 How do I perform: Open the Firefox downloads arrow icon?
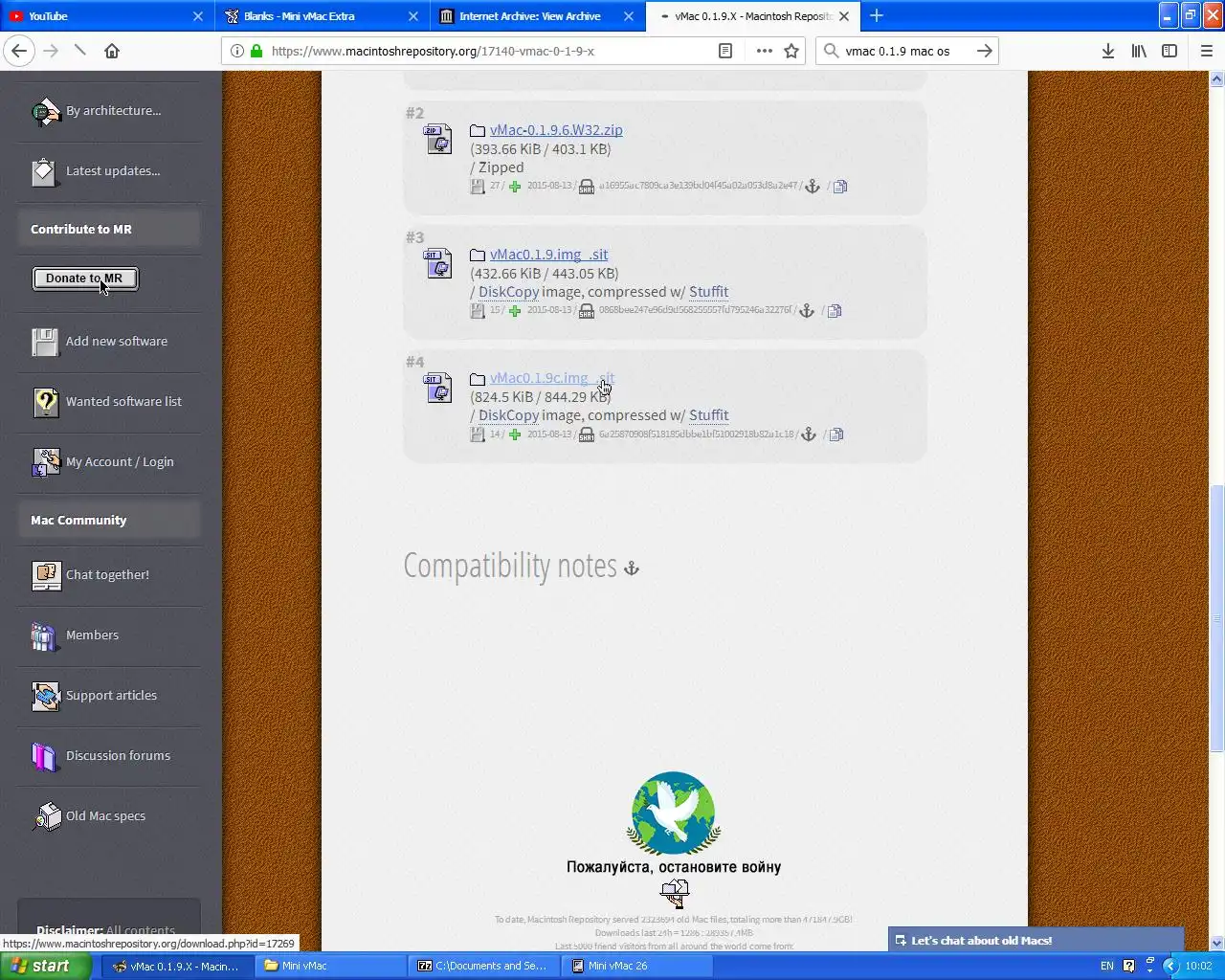point(1107,51)
